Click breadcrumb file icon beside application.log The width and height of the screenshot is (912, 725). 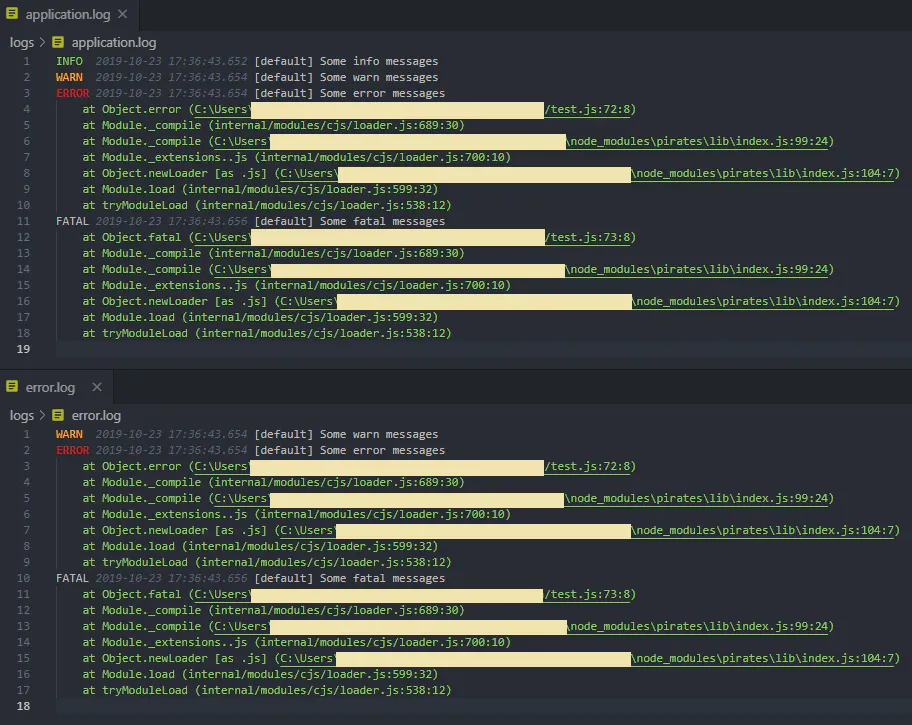click(58, 42)
